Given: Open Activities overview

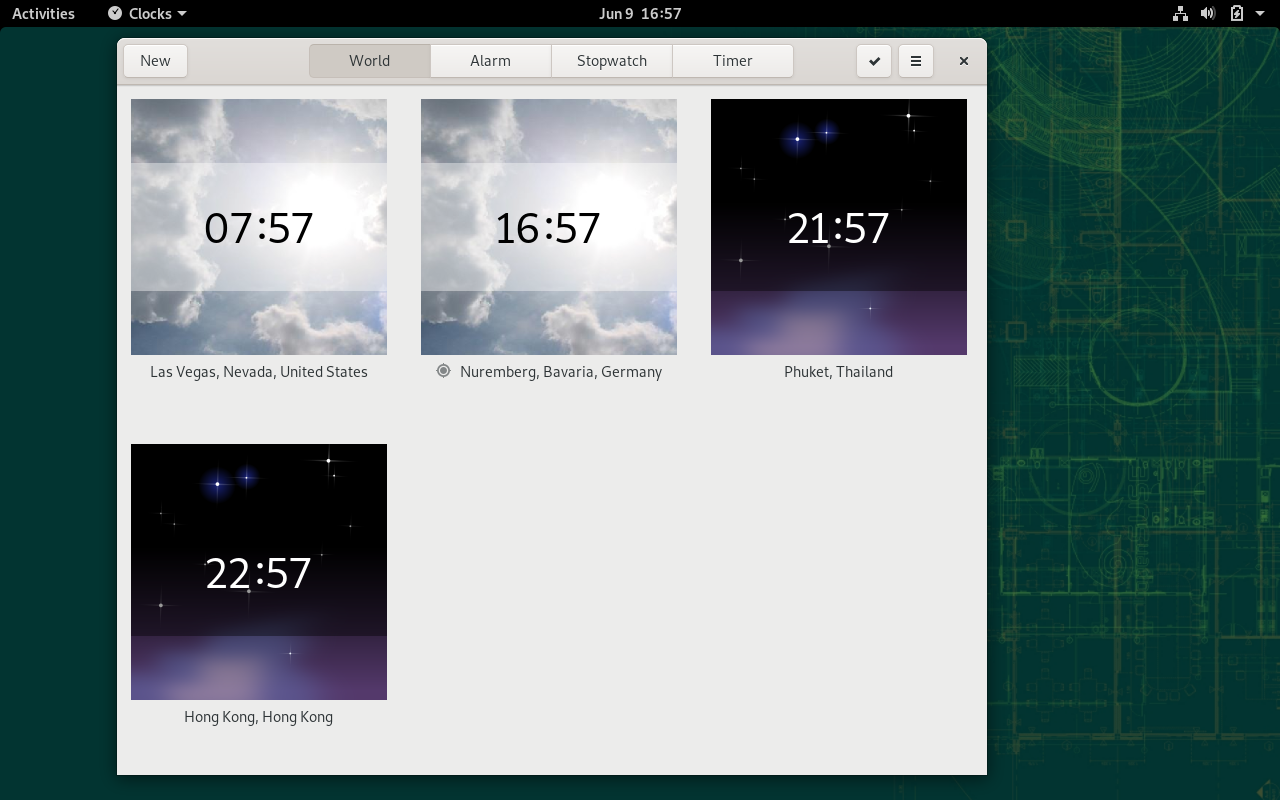Looking at the screenshot, I should (43, 14).
